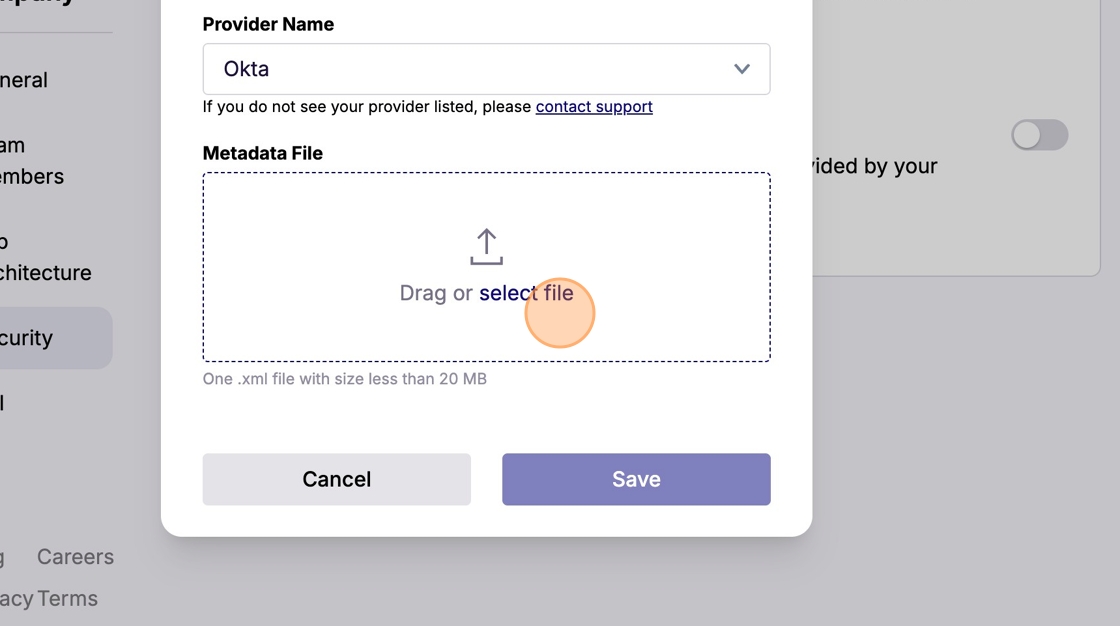Open the Terms footer link
Viewport: 1120px width, 626px height.
tap(68, 599)
